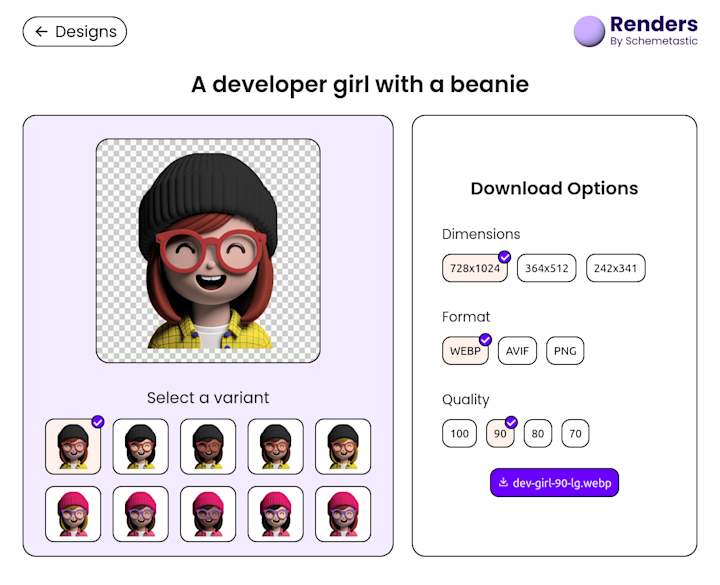Viewport: 720px width, 585px height.
Task: Choose the 242x341 dimension
Action: pyautogui.click(x=615, y=268)
